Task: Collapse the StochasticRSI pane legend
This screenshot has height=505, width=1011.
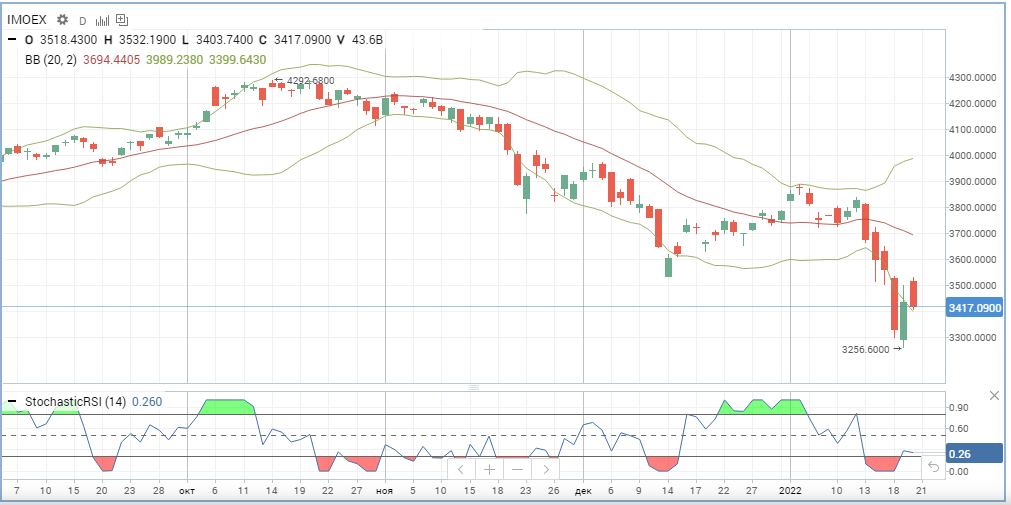Action: [12, 401]
